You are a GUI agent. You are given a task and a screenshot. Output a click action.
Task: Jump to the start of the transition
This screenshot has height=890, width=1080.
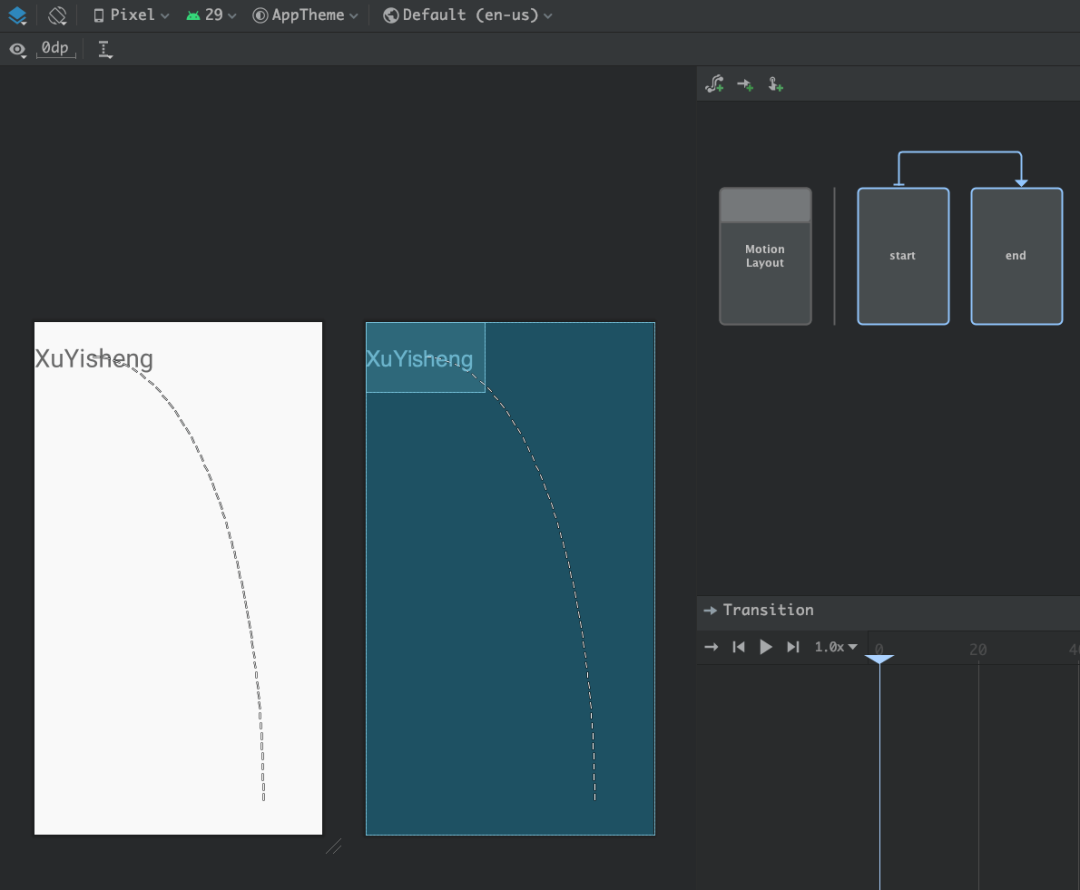pyautogui.click(x=738, y=647)
